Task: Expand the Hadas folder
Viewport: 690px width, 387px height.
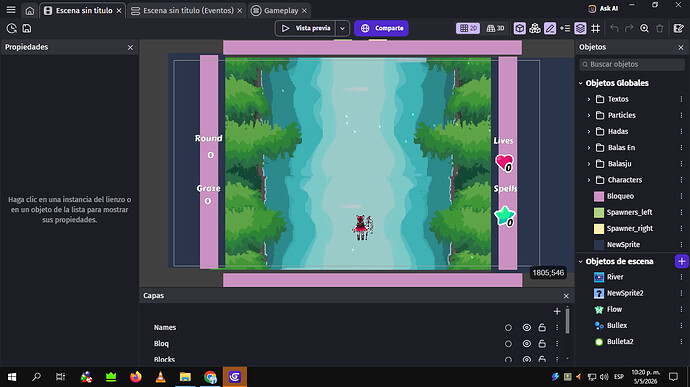Action: pyautogui.click(x=589, y=132)
